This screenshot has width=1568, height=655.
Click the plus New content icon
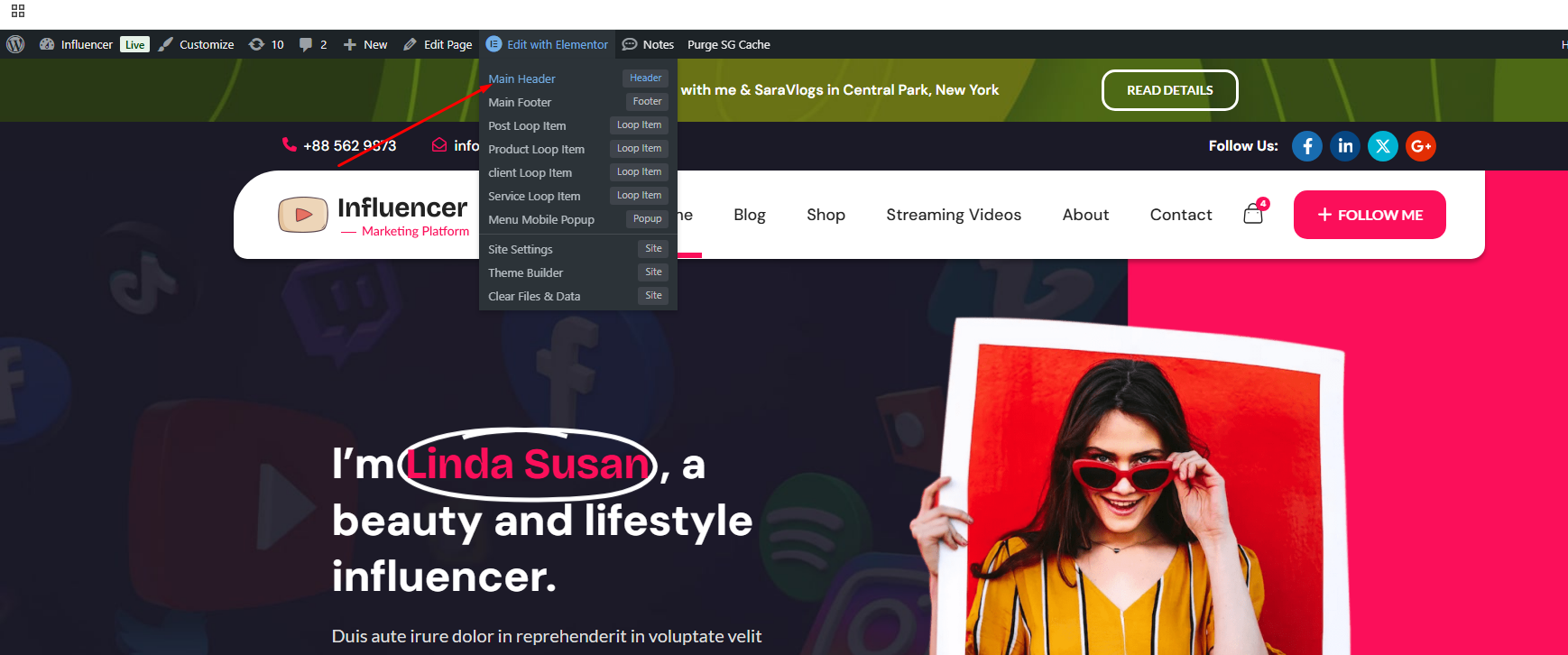(350, 44)
